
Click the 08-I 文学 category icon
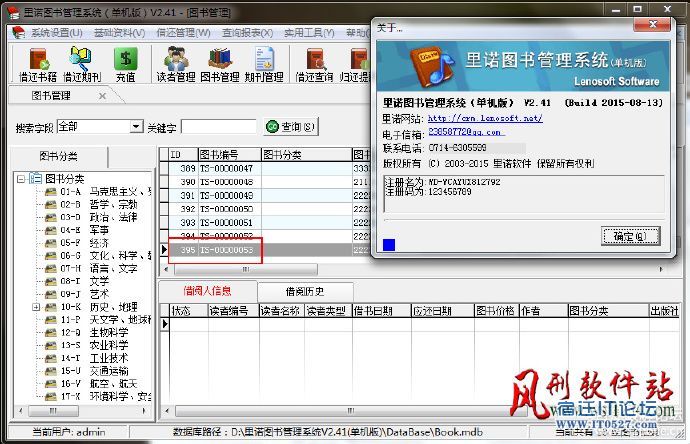tap(51, 281)
